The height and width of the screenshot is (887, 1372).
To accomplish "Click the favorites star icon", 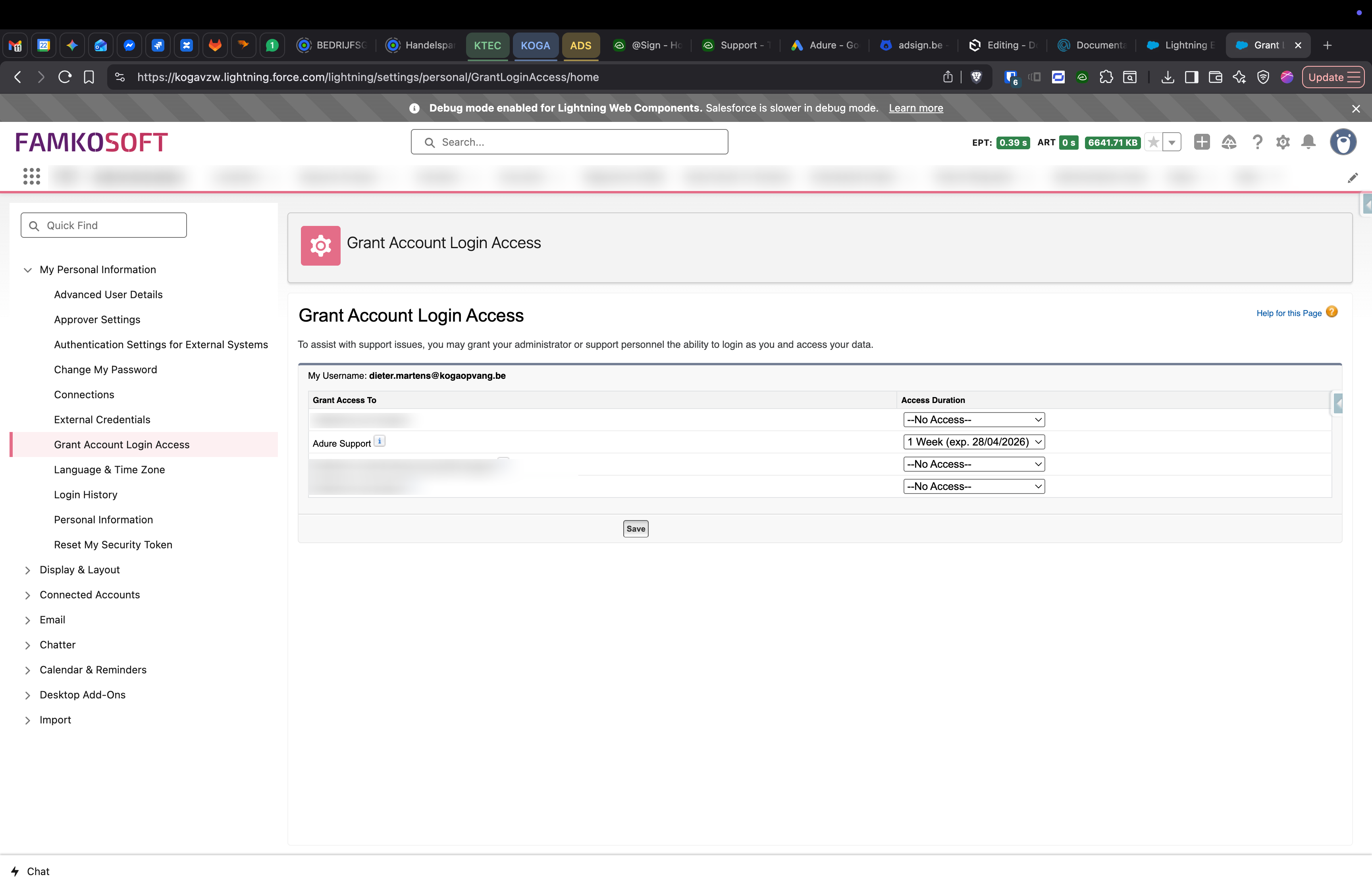I will 1153,142.
